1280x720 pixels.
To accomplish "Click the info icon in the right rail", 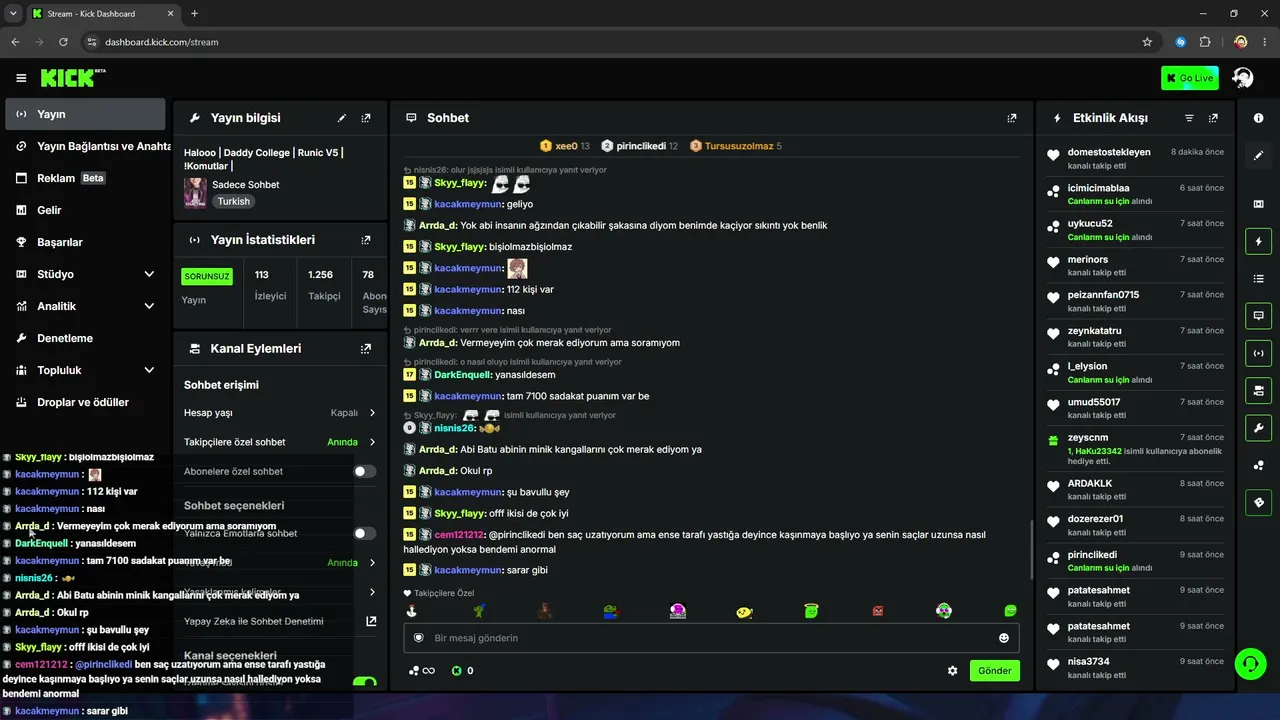I will point(1258,118).
